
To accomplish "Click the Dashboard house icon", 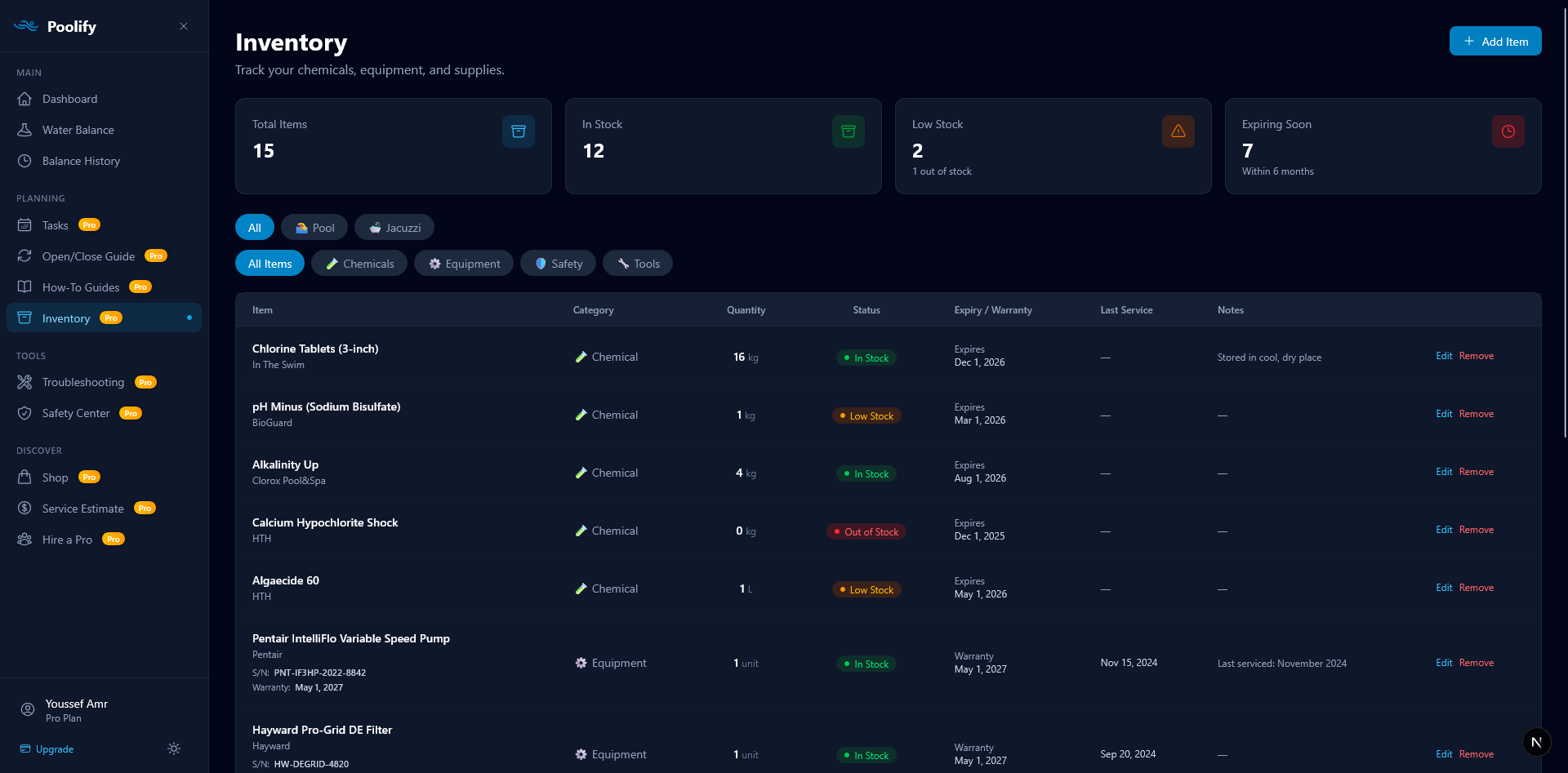I will click(24, 99).
